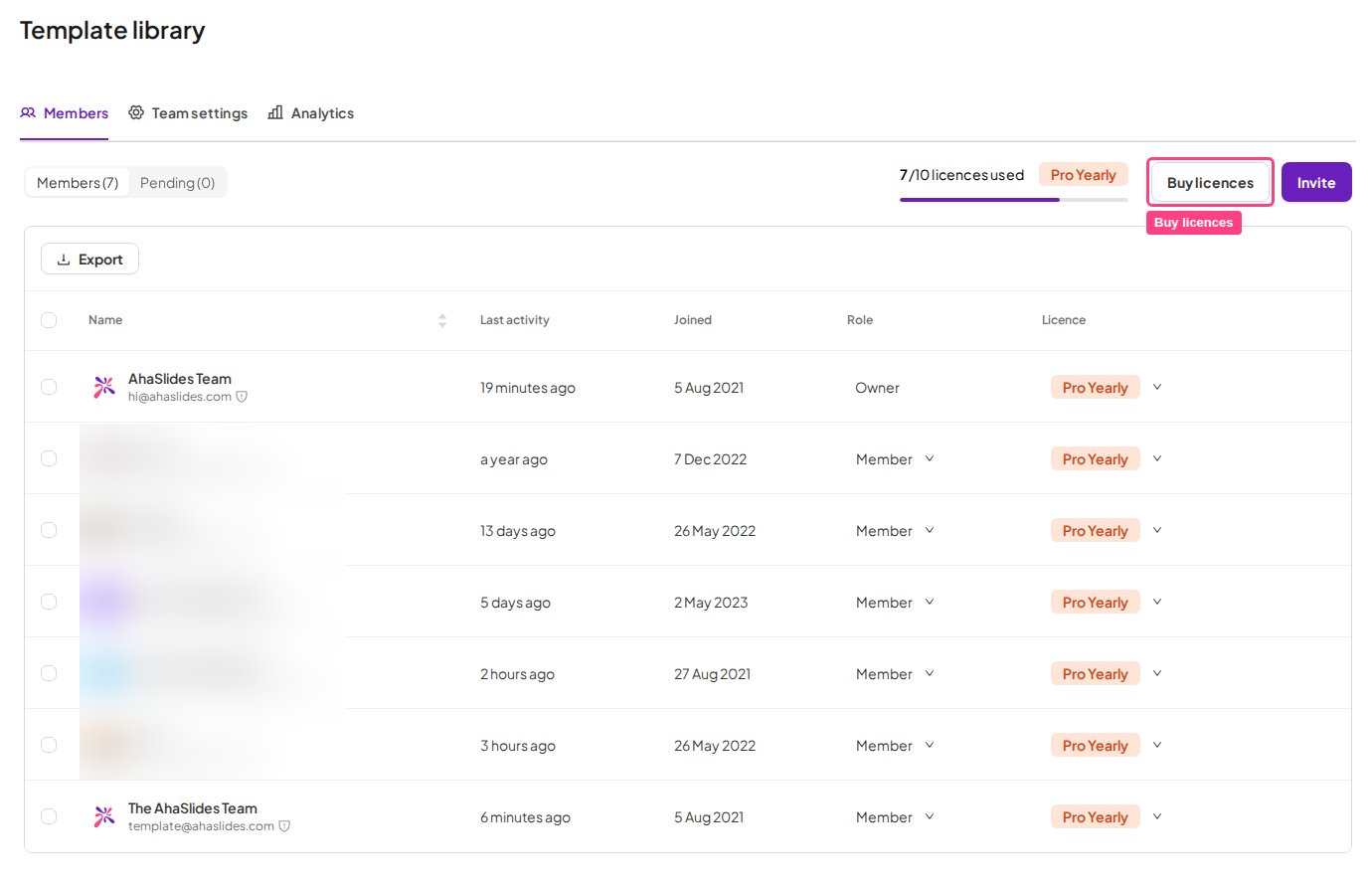Tick the checkbox for the 13 days ago row
Screen dimensions: 1372x885
(49, 530)
